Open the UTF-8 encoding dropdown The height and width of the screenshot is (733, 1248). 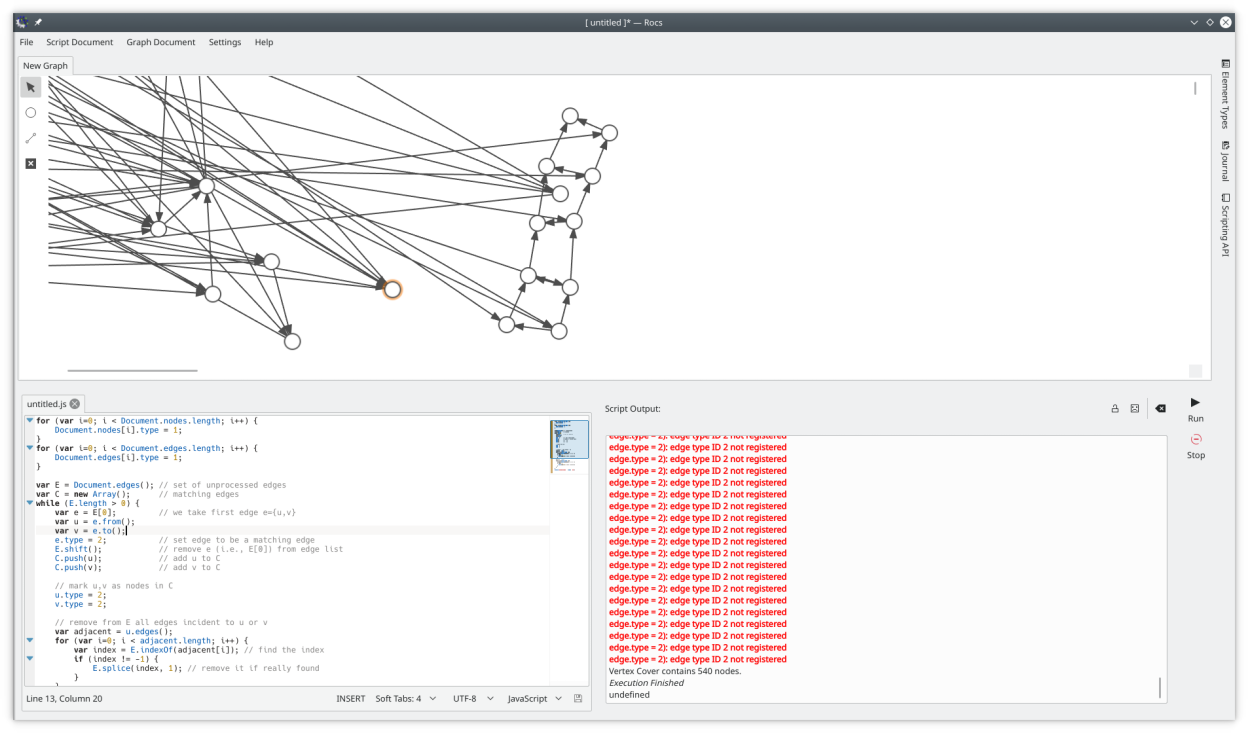point(472,698)
